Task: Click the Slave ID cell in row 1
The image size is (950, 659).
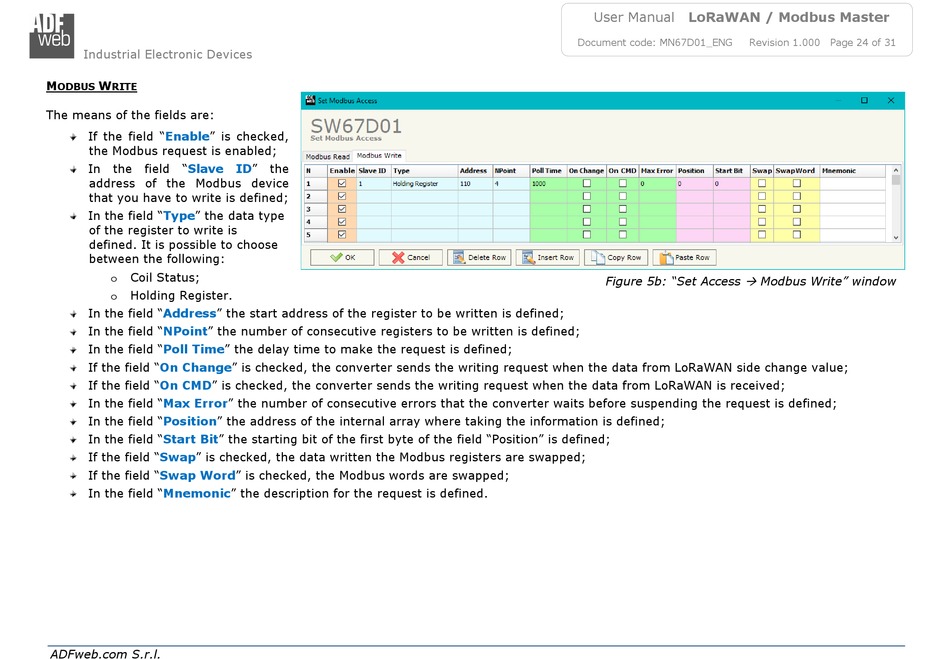Action: (373, 184)
